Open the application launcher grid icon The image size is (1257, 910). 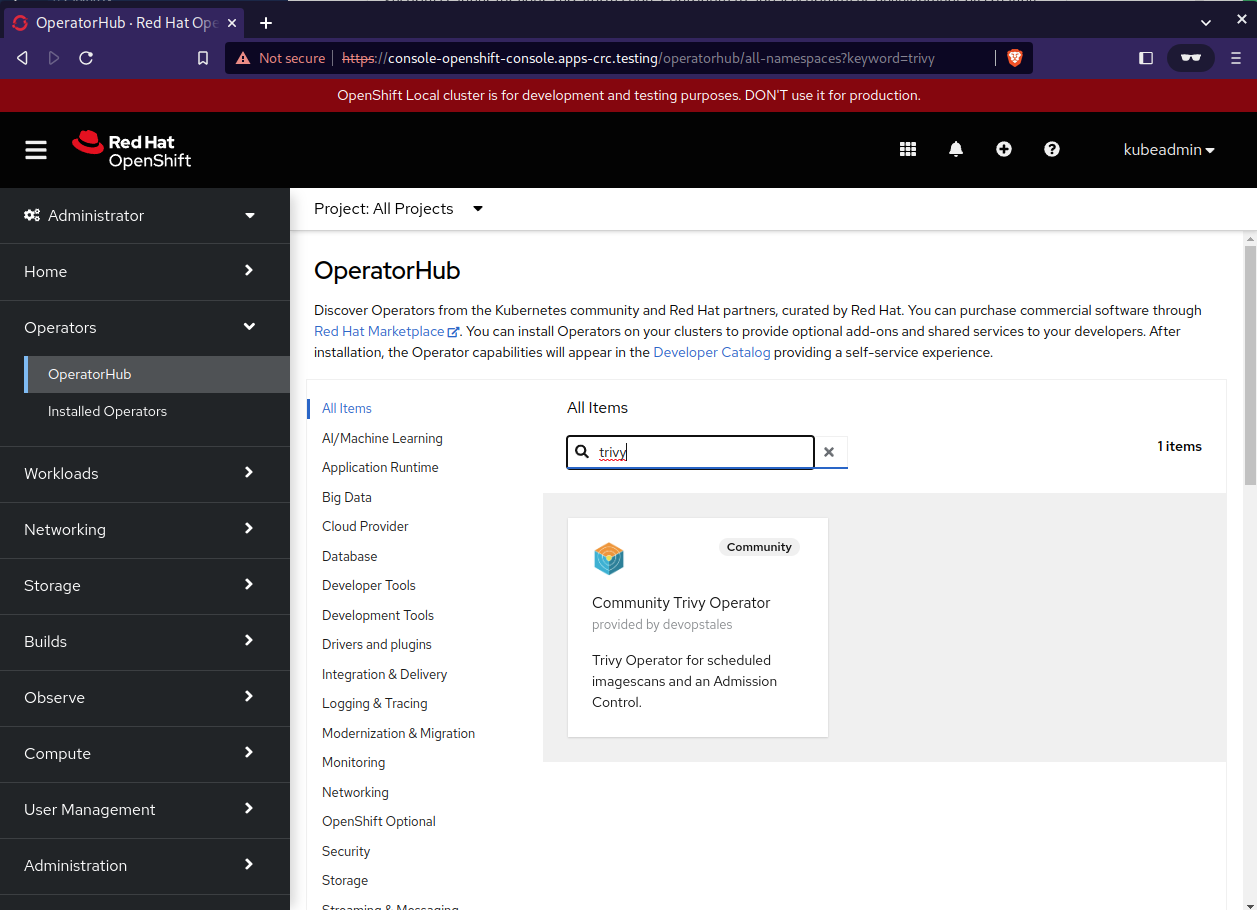[x=908, y=149]
